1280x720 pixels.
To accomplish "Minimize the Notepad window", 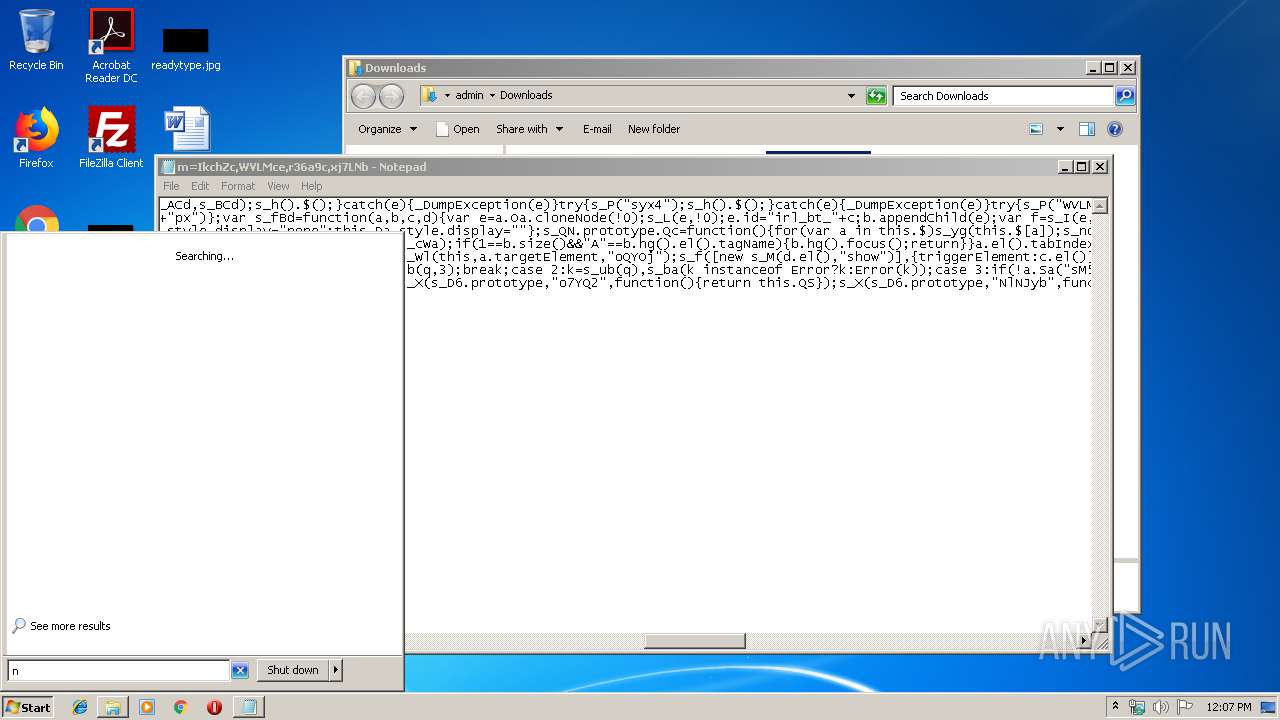I will [x=1066, y=167].
